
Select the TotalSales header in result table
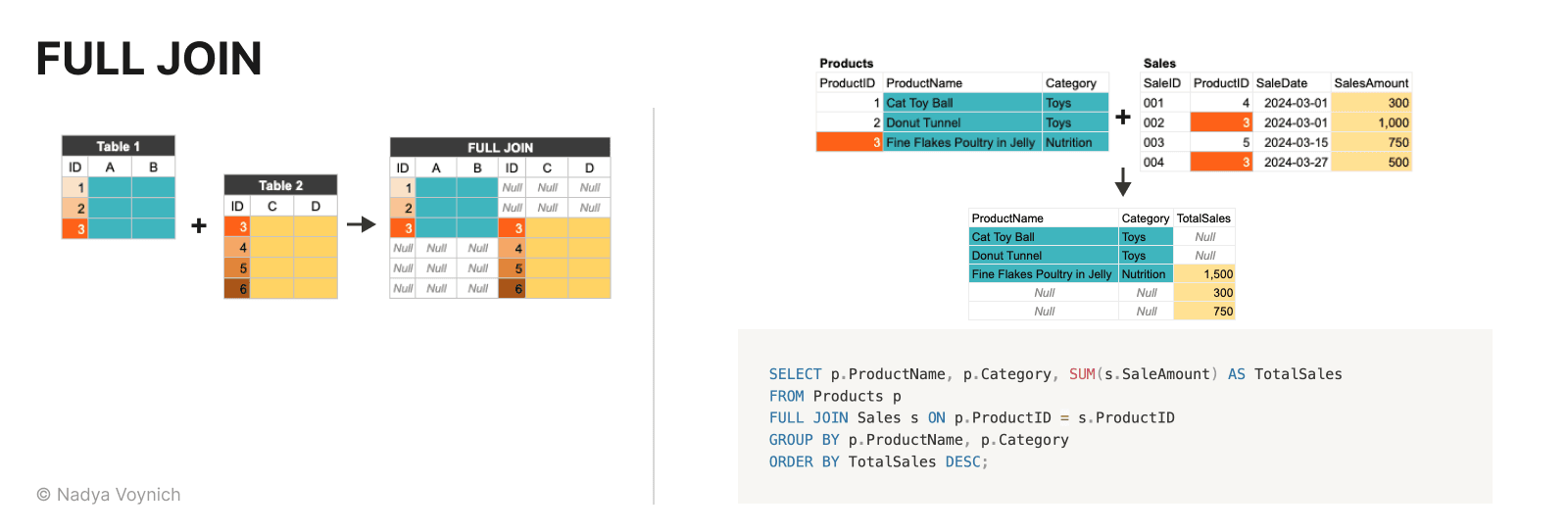1203,218
